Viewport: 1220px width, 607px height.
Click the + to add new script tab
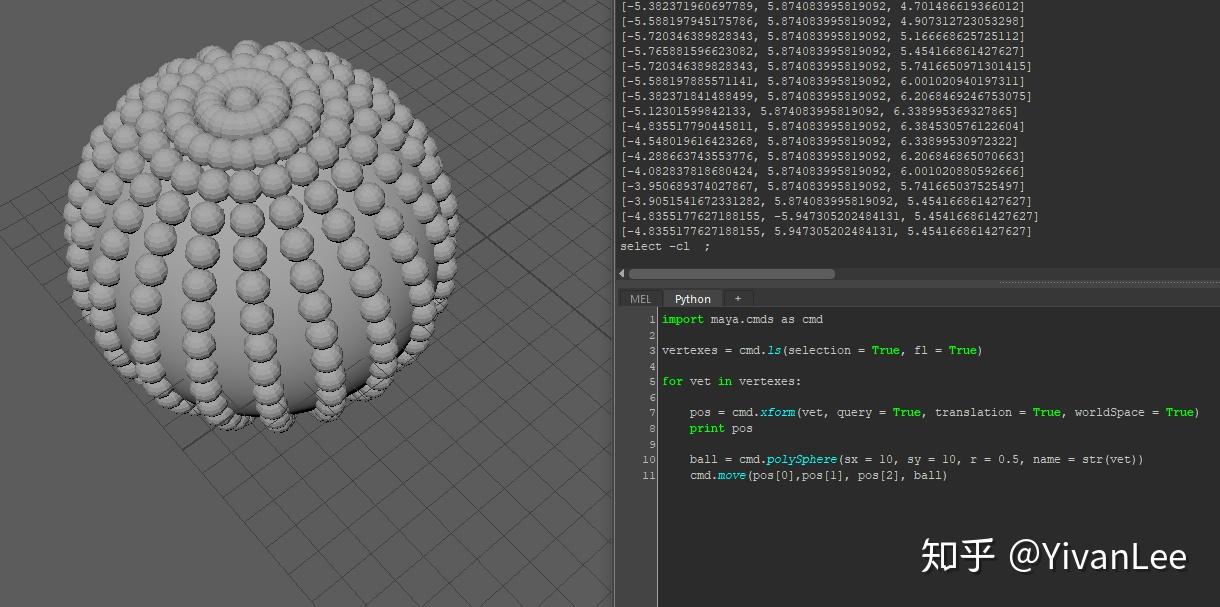pos(737,298)
